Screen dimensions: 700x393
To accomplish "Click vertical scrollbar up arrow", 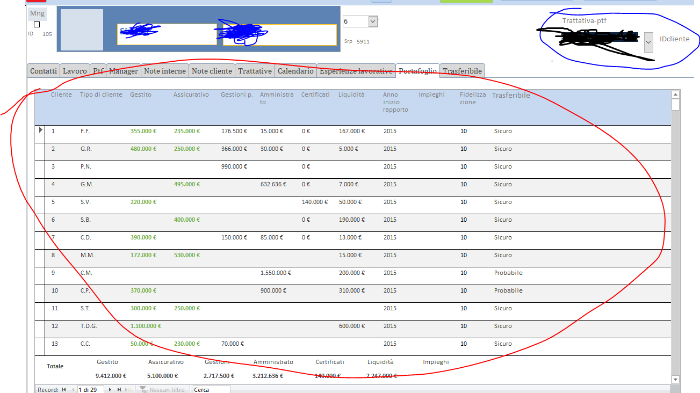I will click(x=675, y=94).
